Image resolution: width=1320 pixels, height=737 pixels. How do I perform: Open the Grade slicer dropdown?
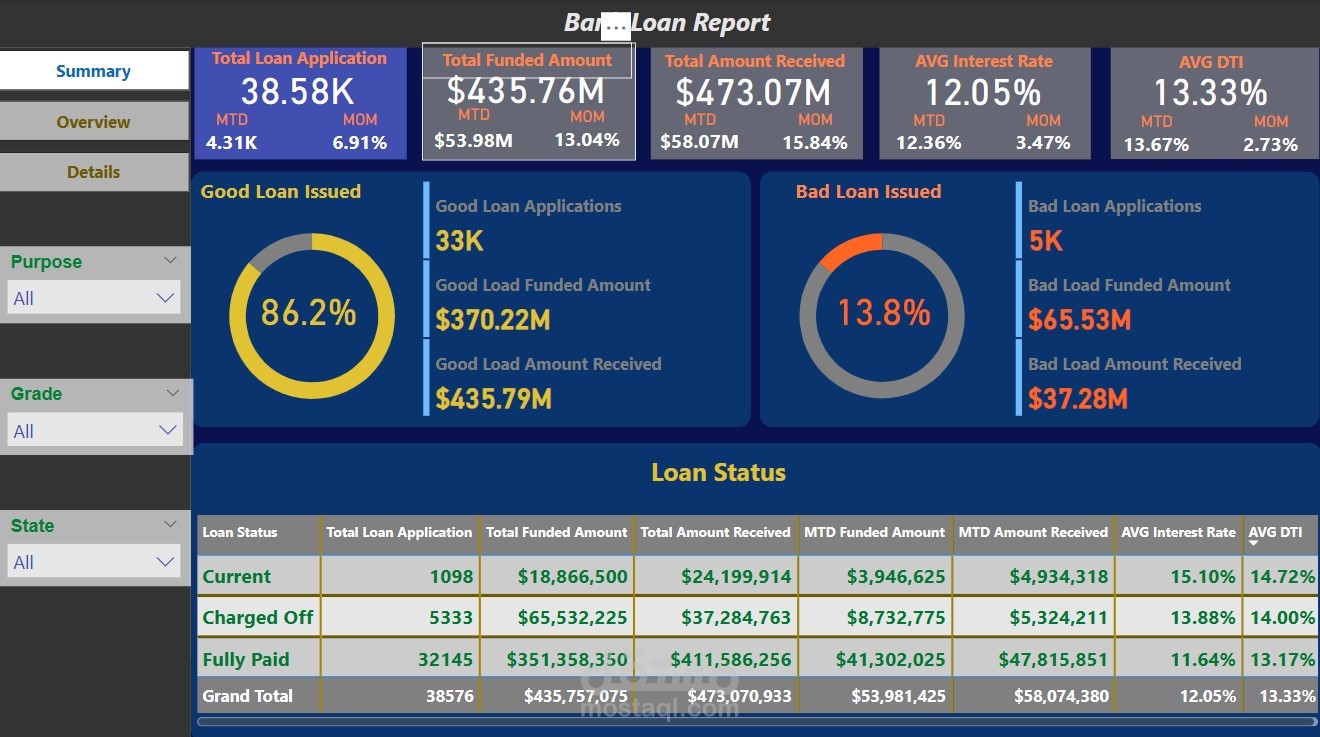[x=167, y=430]
